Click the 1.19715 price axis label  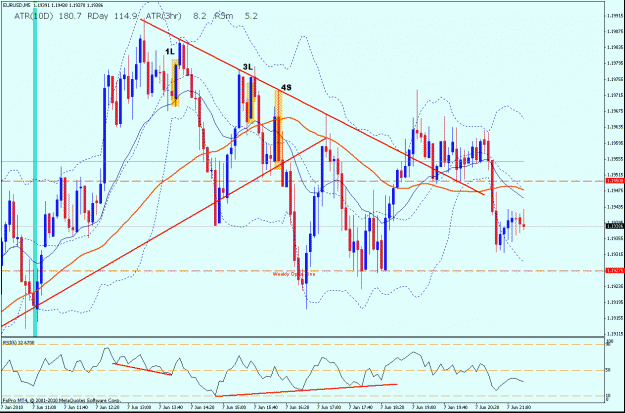click(613, 96)
